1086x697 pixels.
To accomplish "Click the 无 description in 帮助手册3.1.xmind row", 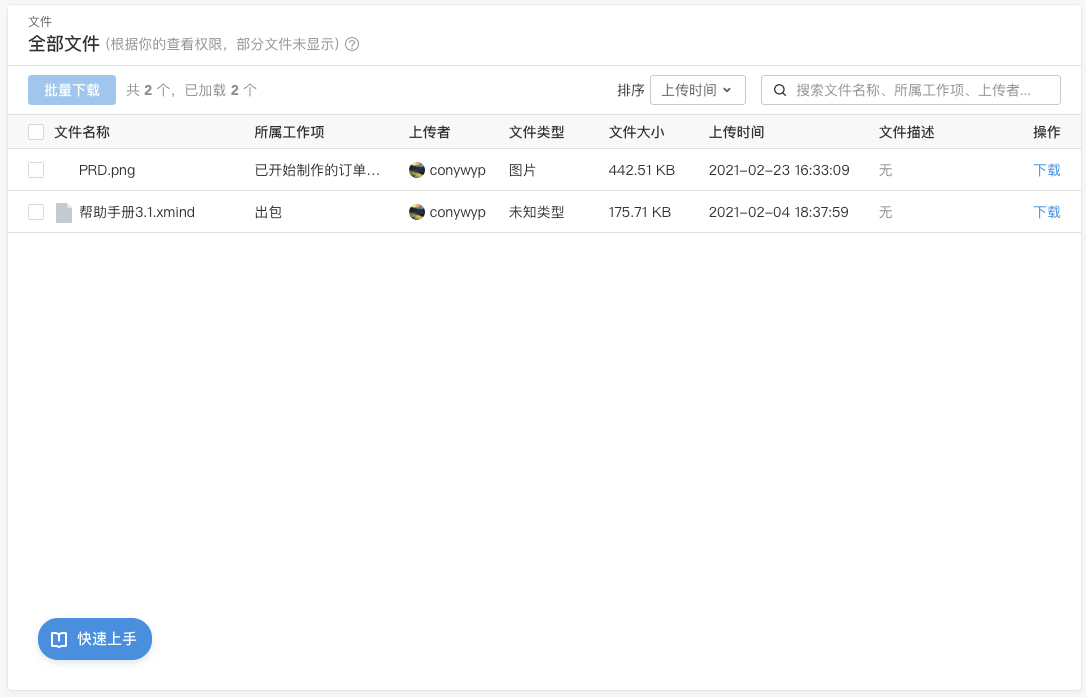I will click(x=885, y=212).
